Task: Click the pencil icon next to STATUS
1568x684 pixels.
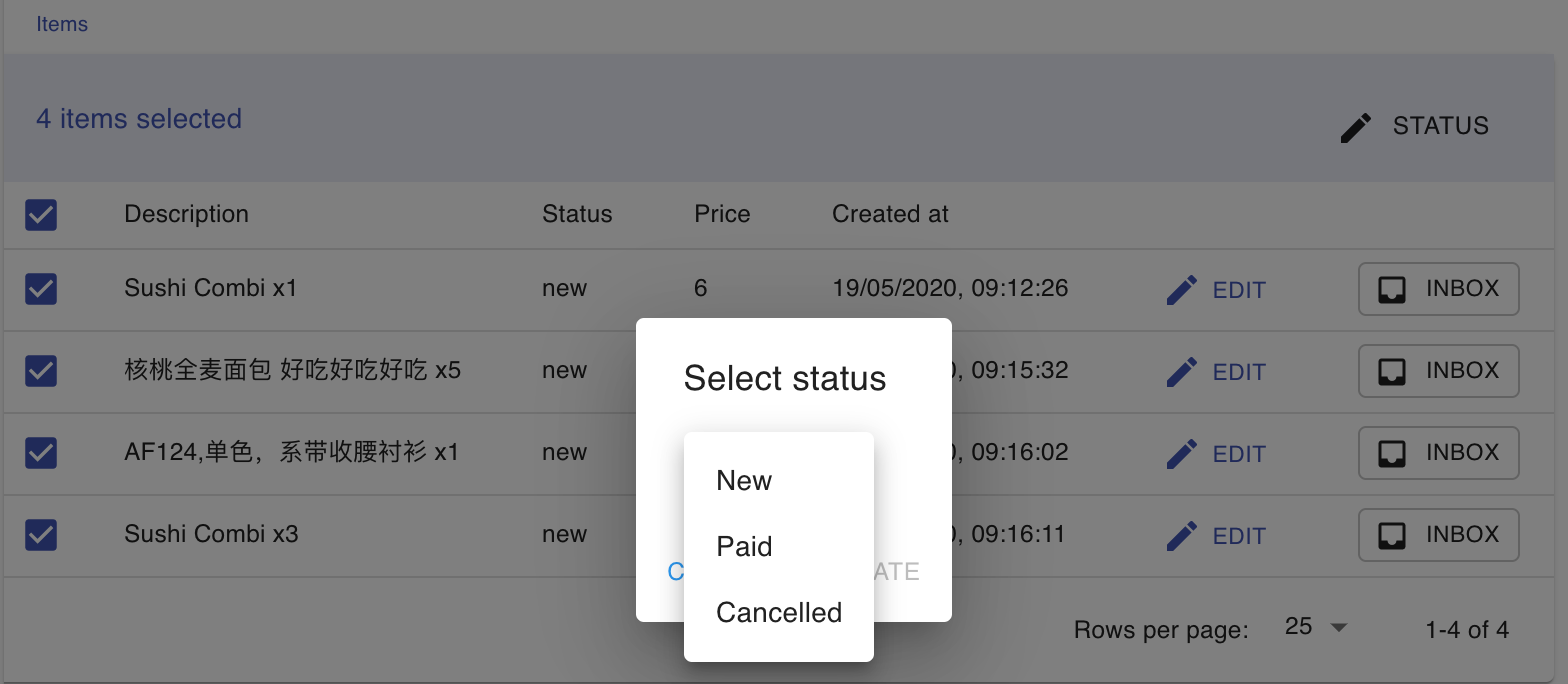Action: [x=1355, y=126]
